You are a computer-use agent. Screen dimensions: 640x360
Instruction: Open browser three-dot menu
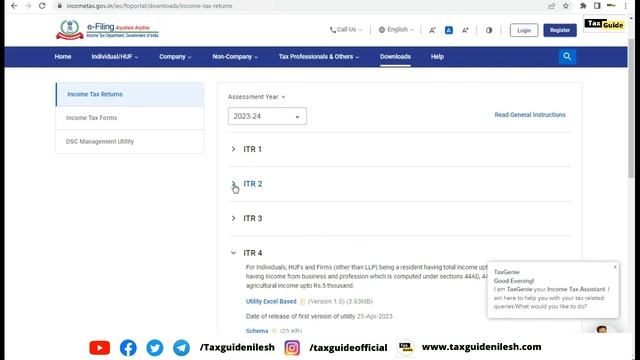click(625, 6)
